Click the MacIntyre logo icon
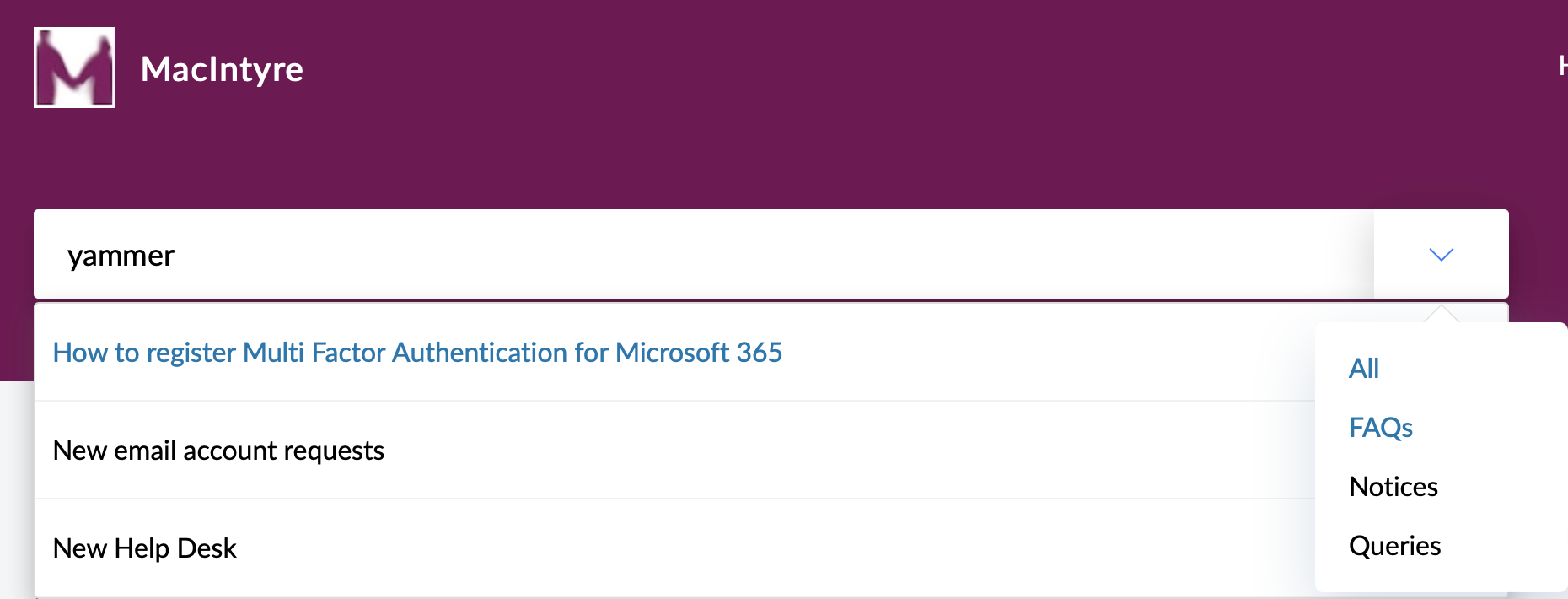The image size is (1568, 599). pos(74,67)
